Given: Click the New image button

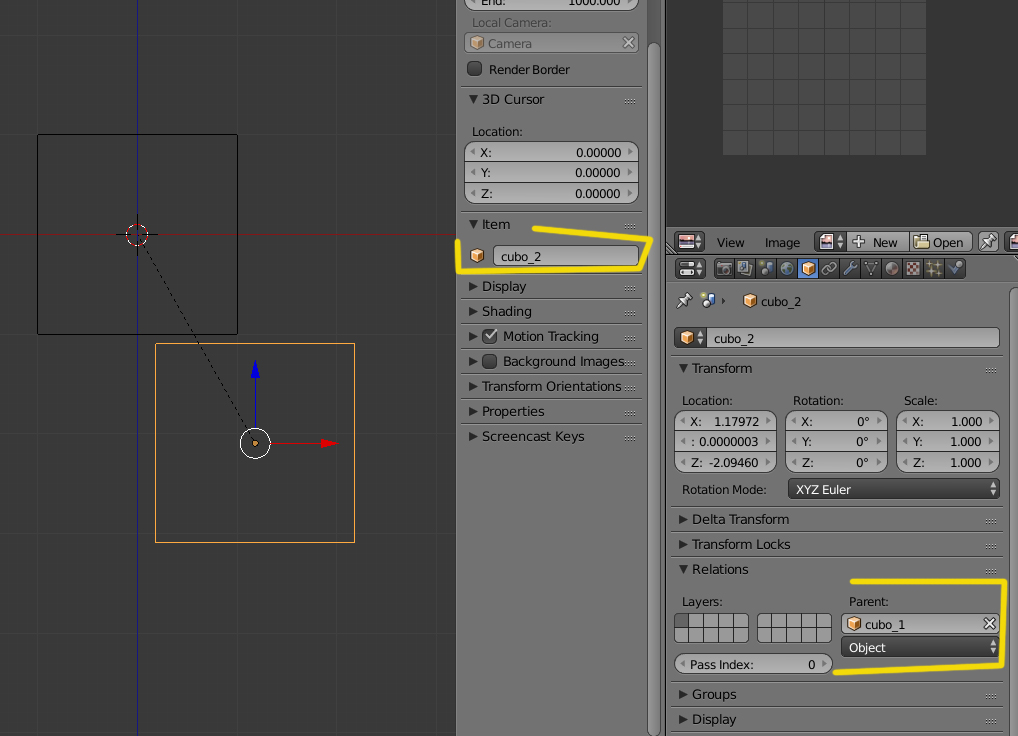Looking at the screenshot, I should point(876,243).
